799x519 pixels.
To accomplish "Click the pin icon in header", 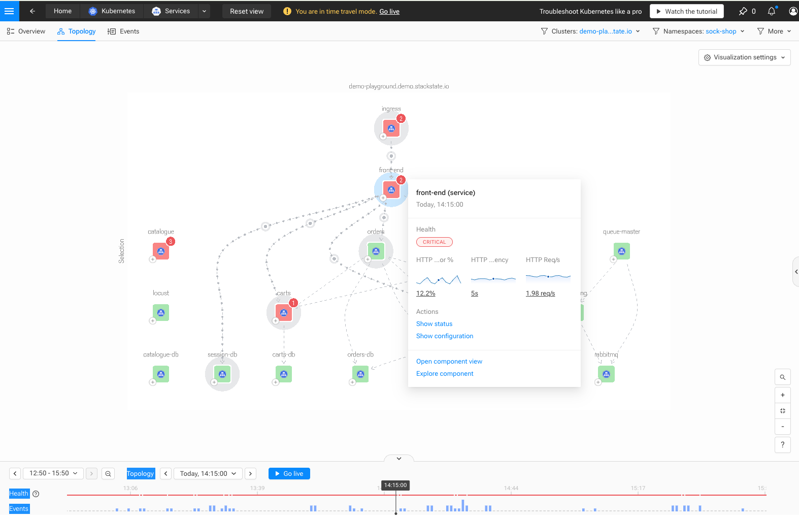I will pos(743,11).
